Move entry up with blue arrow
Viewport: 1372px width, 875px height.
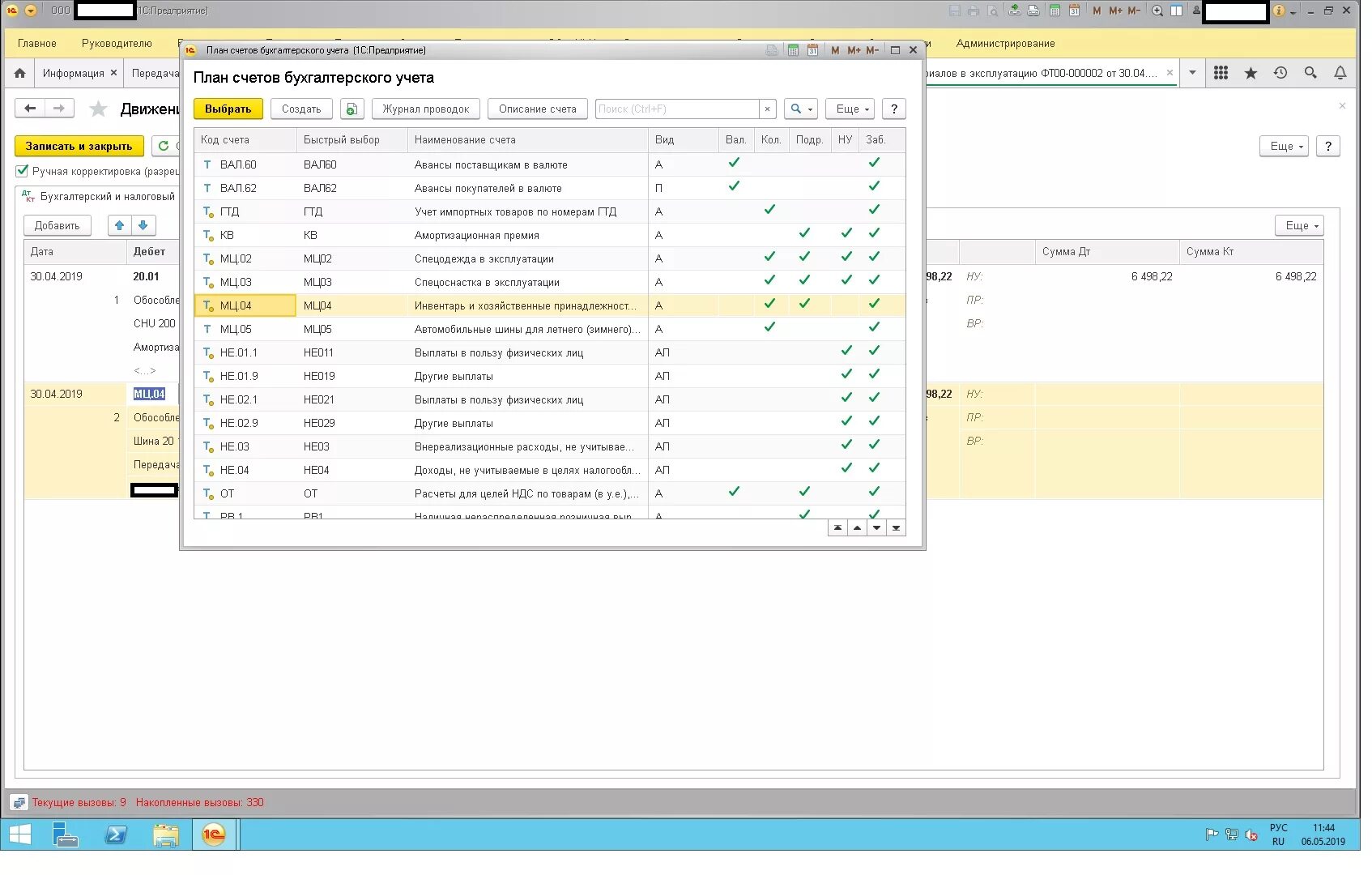(x=120, y=225)
